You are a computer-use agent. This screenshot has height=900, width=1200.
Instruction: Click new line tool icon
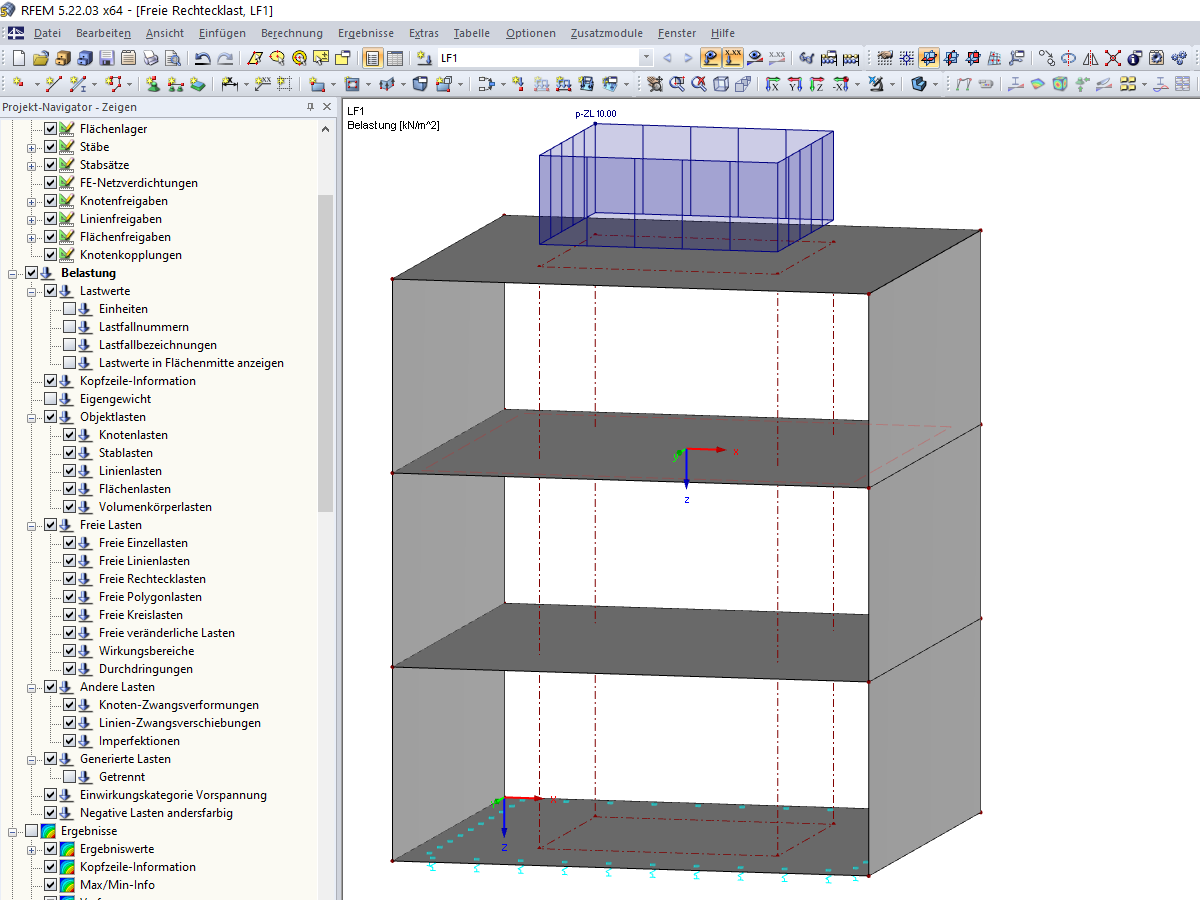53,84
